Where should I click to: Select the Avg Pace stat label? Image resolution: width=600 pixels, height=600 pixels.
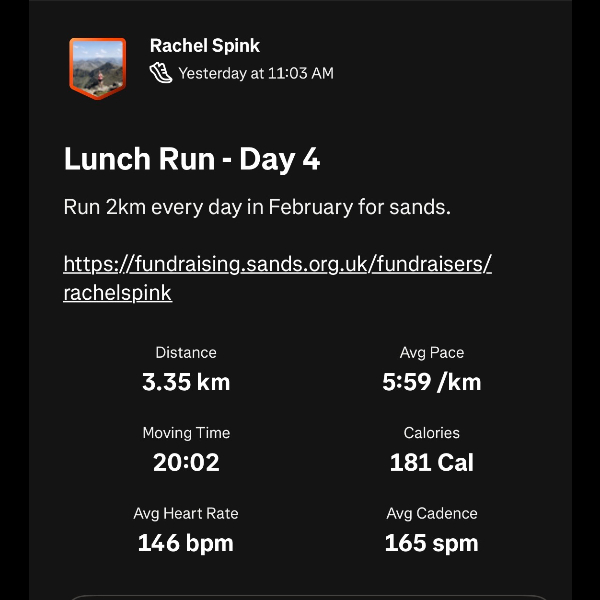(431, 352)
